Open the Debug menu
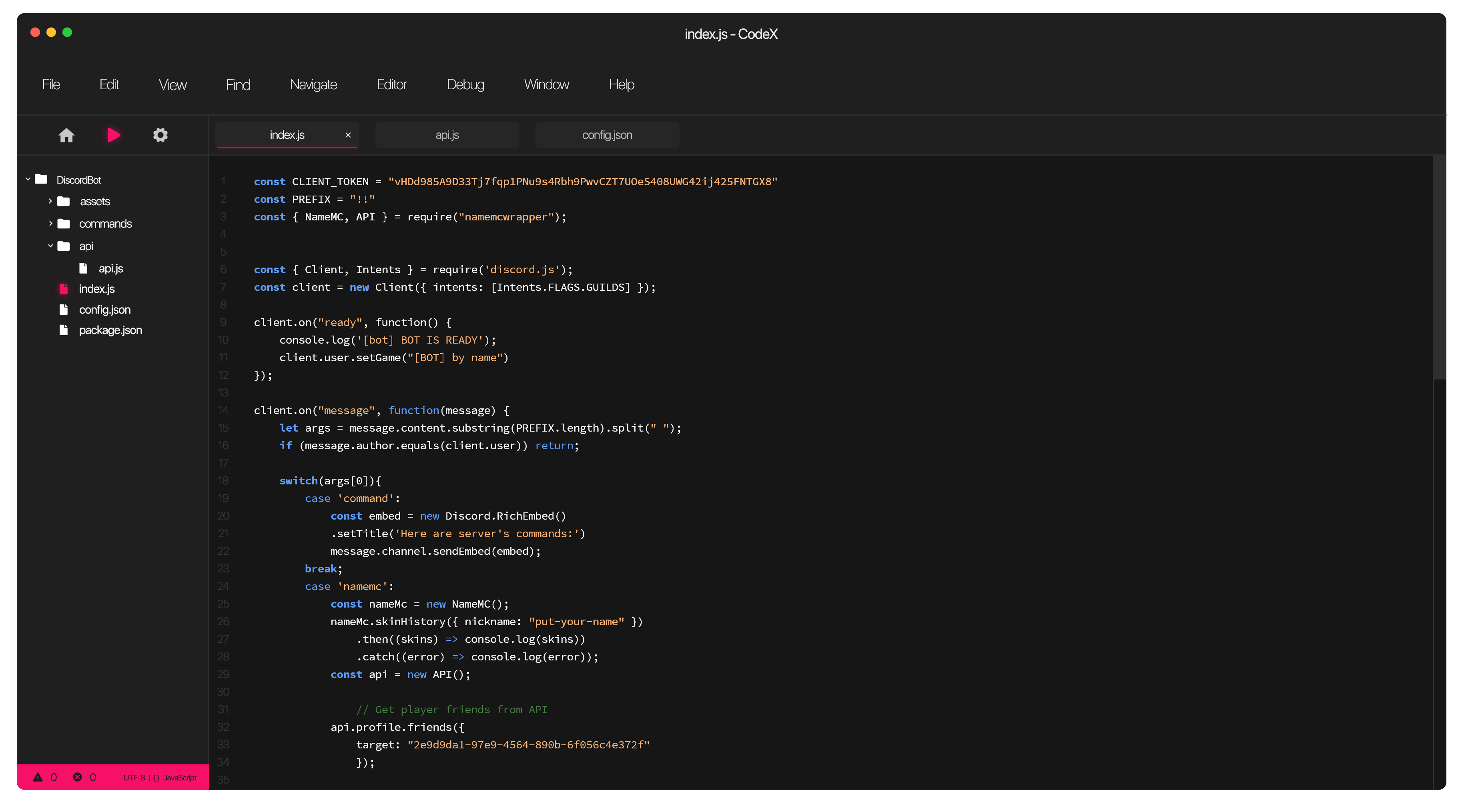Image resolution: width=1464 pixels, height=812 pixels. pos(465,84)
